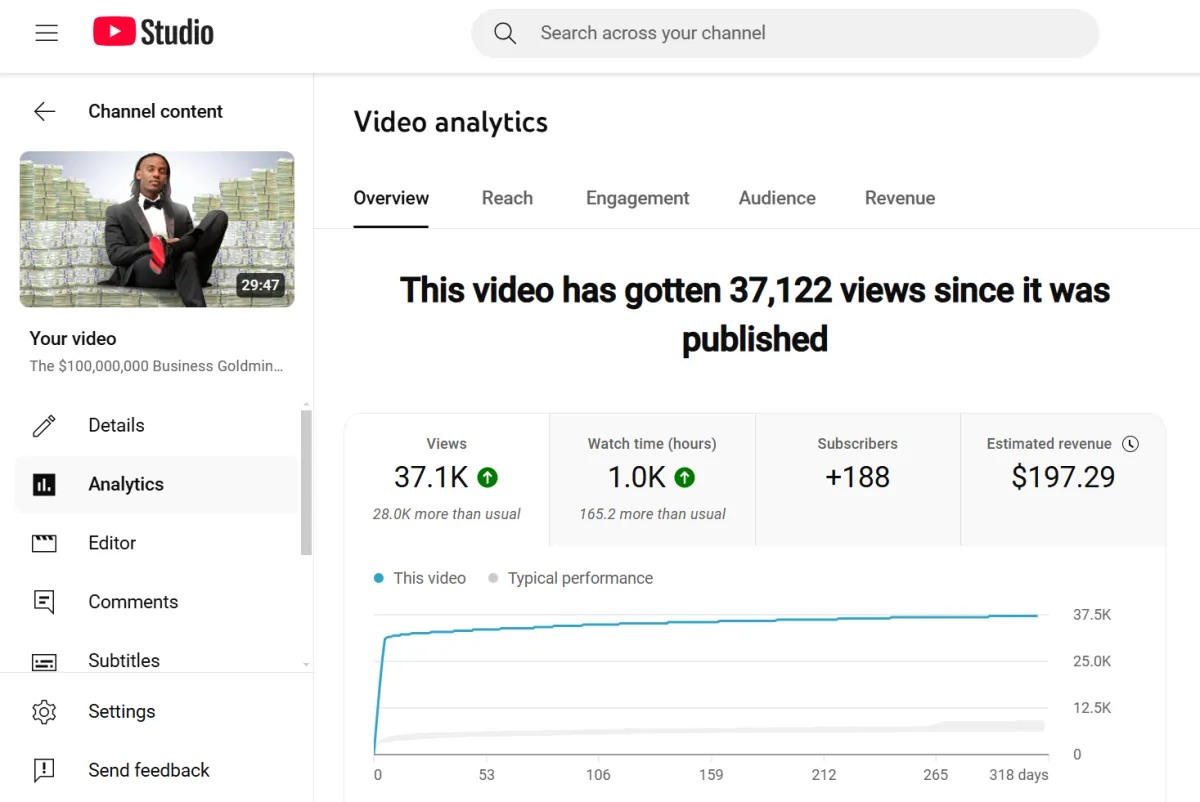Open the hamburger navigation menu
This screenshot has height=802, width=1200.
click(47, 33)
